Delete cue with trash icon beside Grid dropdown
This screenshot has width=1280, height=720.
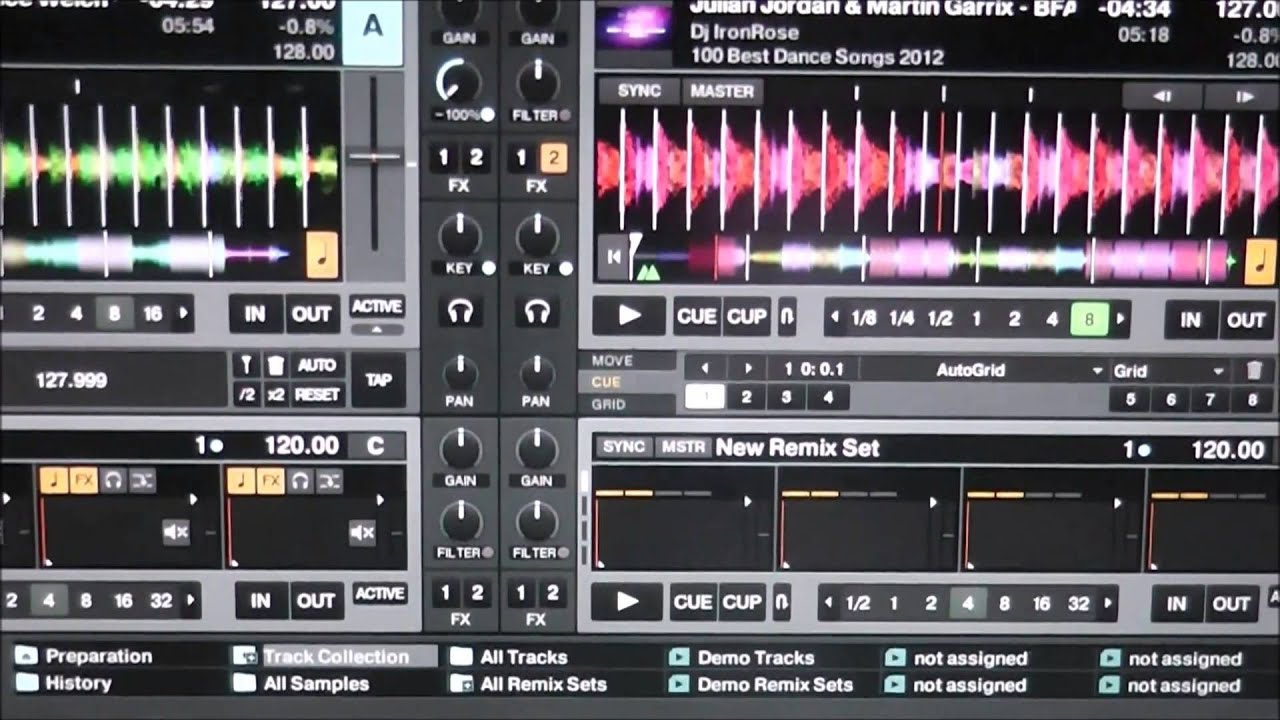1254,371
